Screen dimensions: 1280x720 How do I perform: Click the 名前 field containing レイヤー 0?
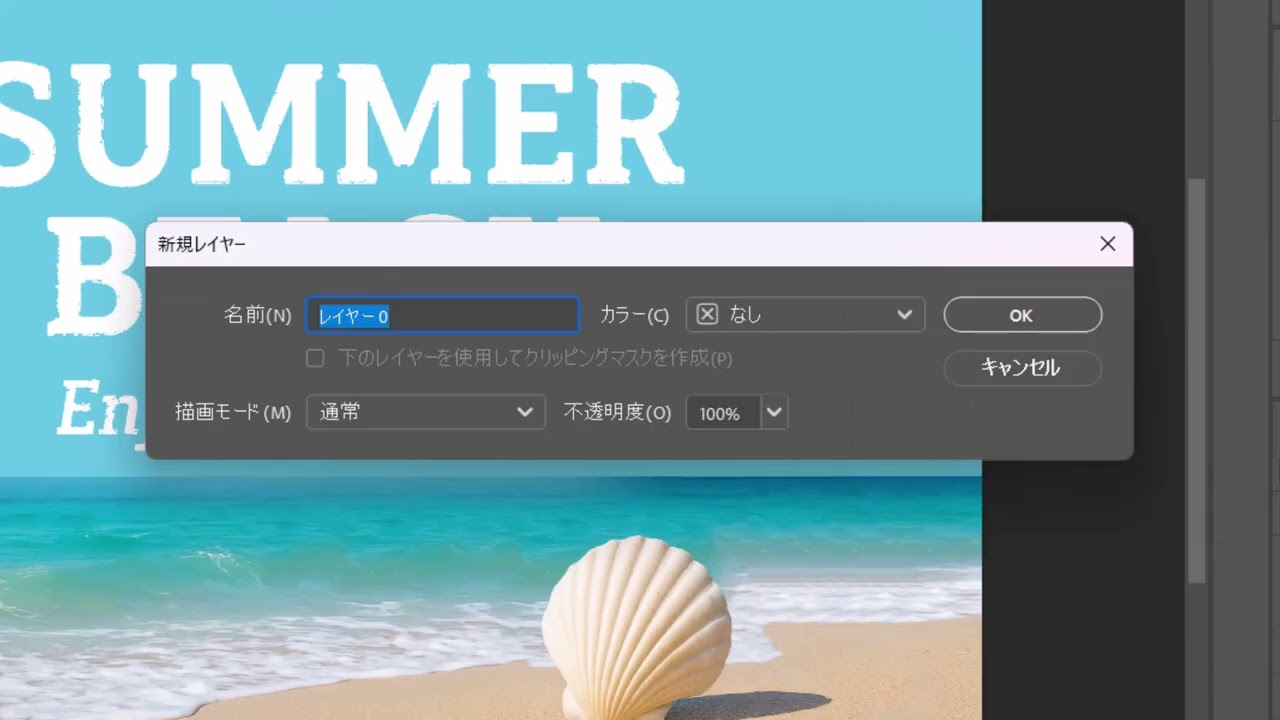point(442,315)
